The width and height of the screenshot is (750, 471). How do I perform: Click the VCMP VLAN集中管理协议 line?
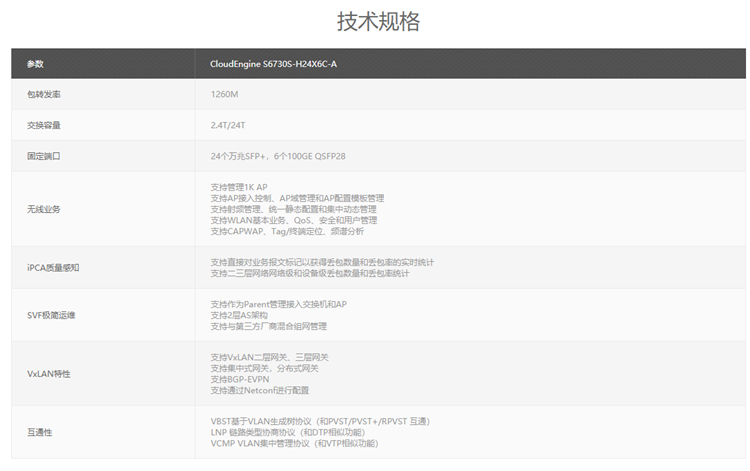click(294, 443)
